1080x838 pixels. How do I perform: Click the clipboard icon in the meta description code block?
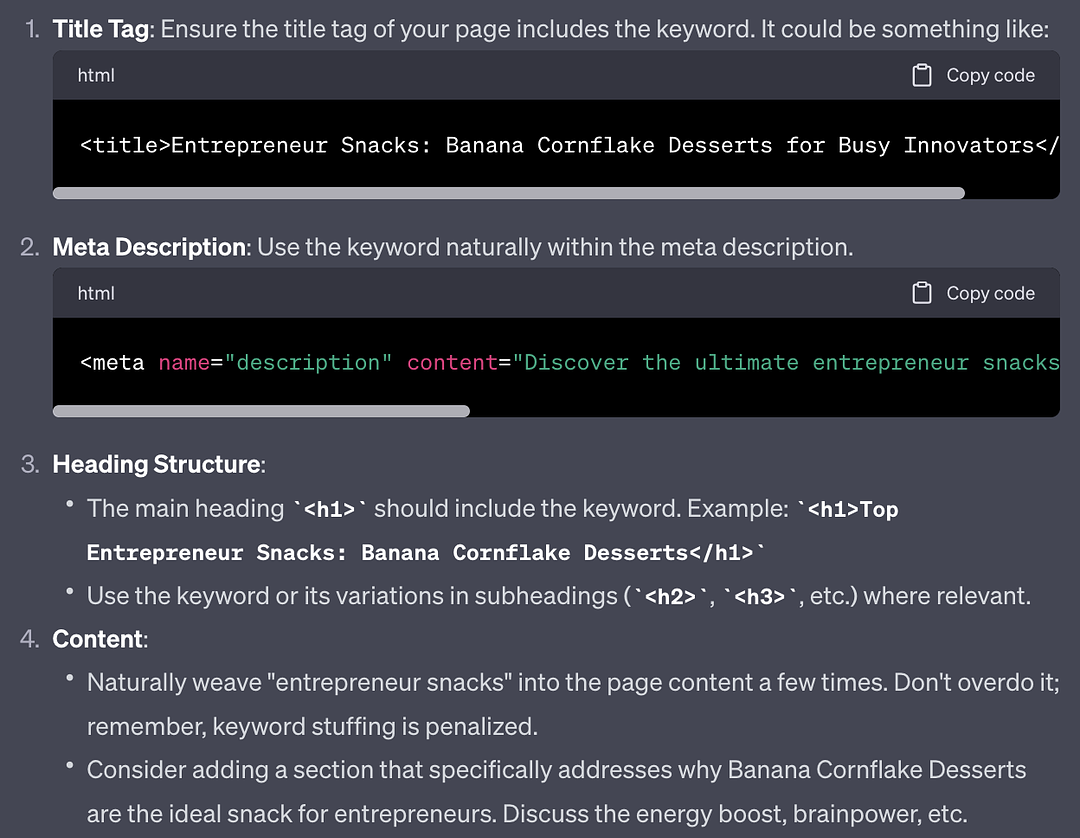pos(922,293)
